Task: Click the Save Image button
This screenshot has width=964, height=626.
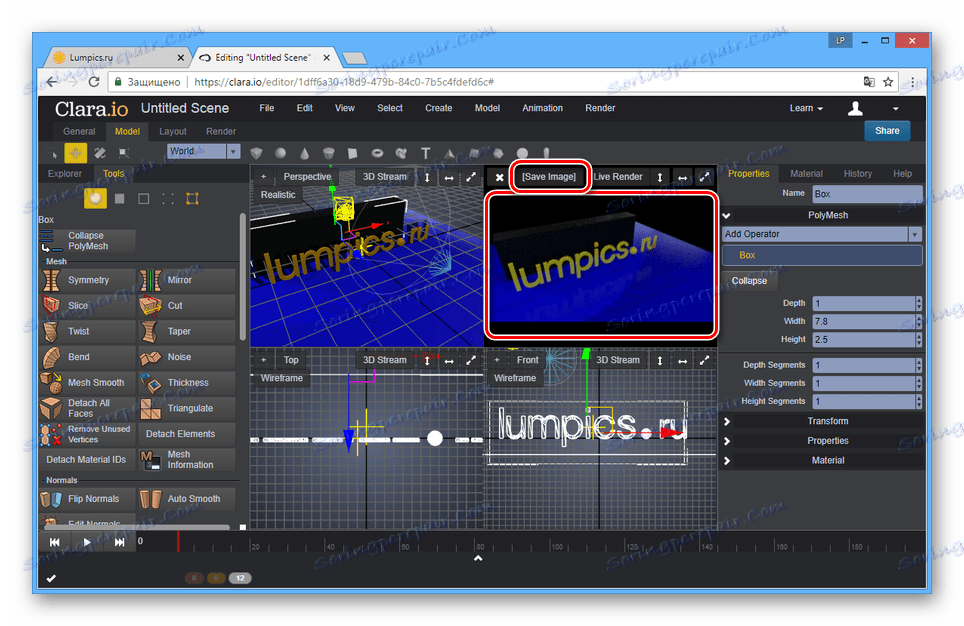Action: tap(549, 177)
